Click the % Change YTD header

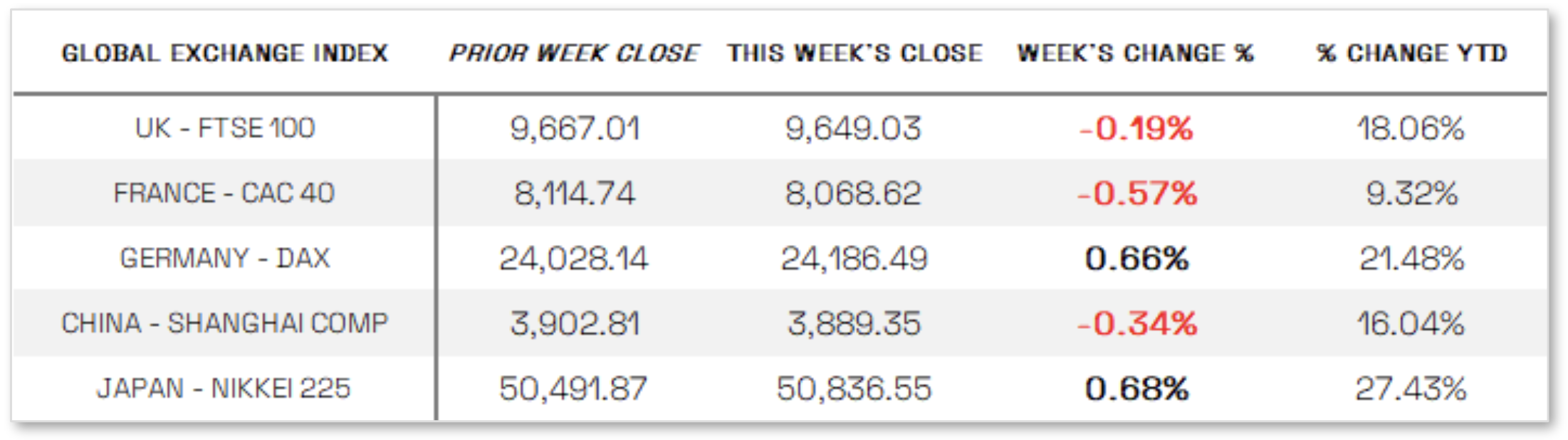tap(1412, 53)
